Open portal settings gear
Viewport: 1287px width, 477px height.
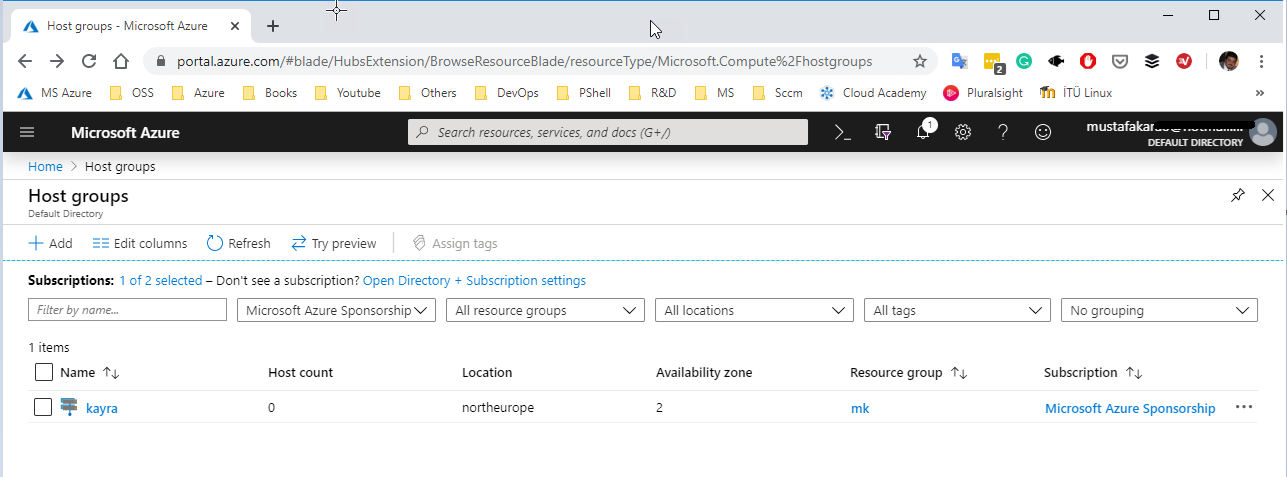(x=963, y=132)
